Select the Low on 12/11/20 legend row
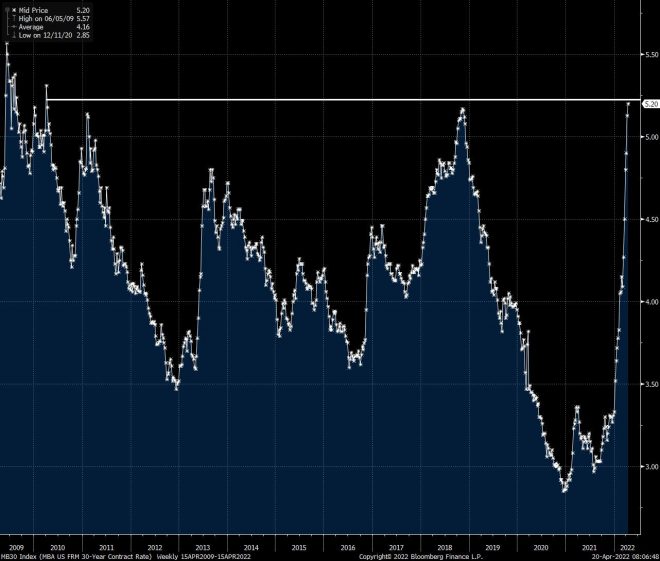The image size is (660, 561). 50,35
